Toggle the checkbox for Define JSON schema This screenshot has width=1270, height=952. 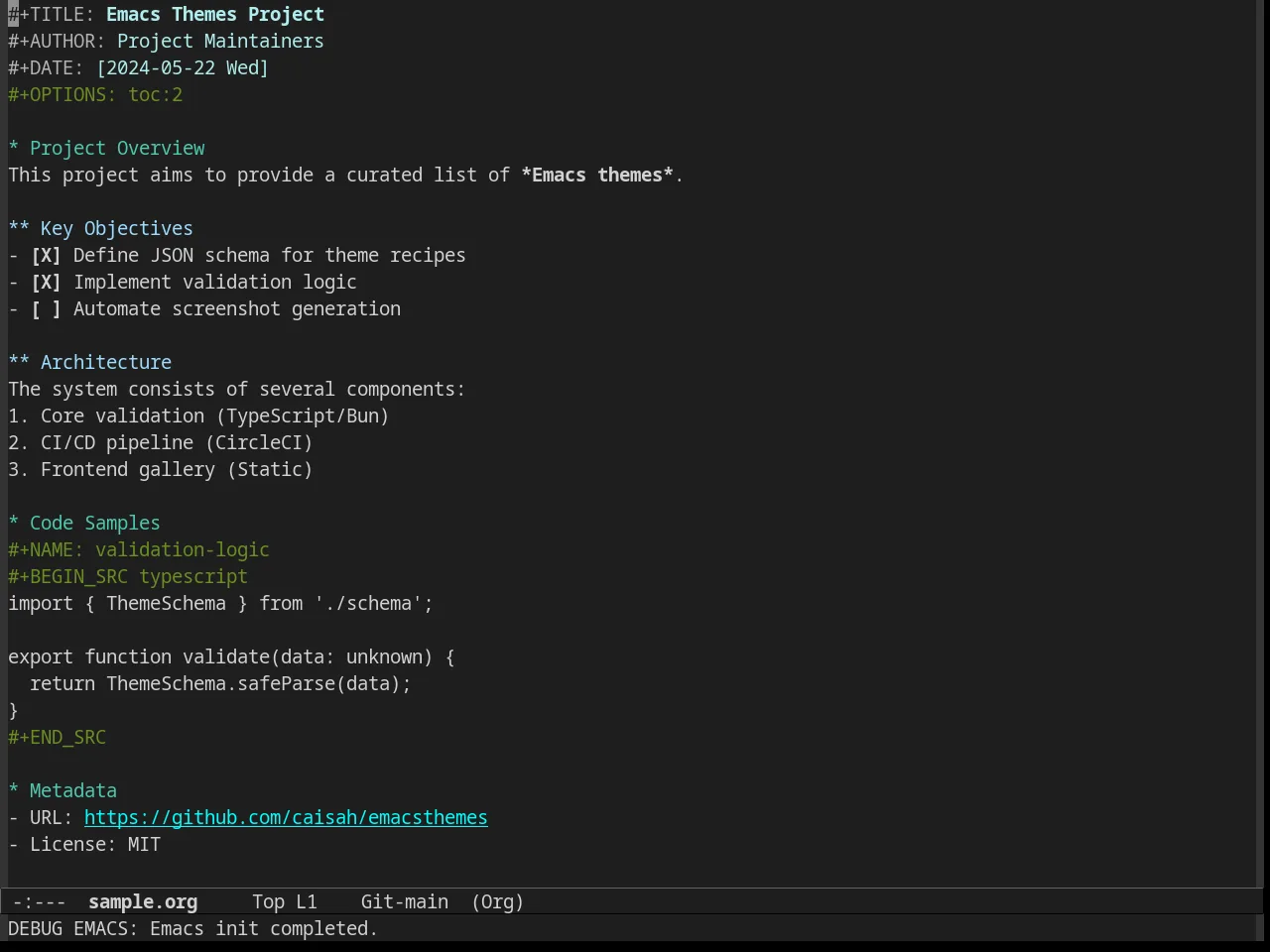tap(46, 255)
